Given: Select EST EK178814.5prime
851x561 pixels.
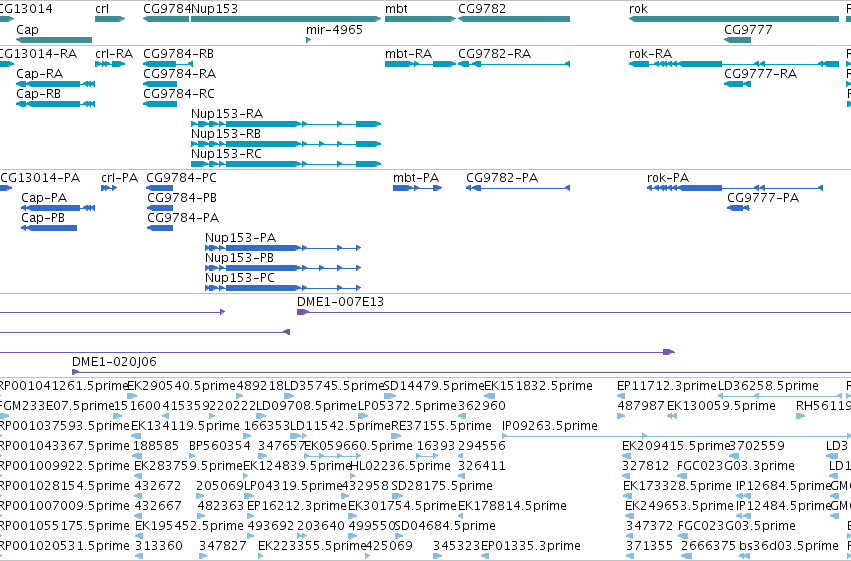Looking at the screenshot, I should (x=512, y=506).
